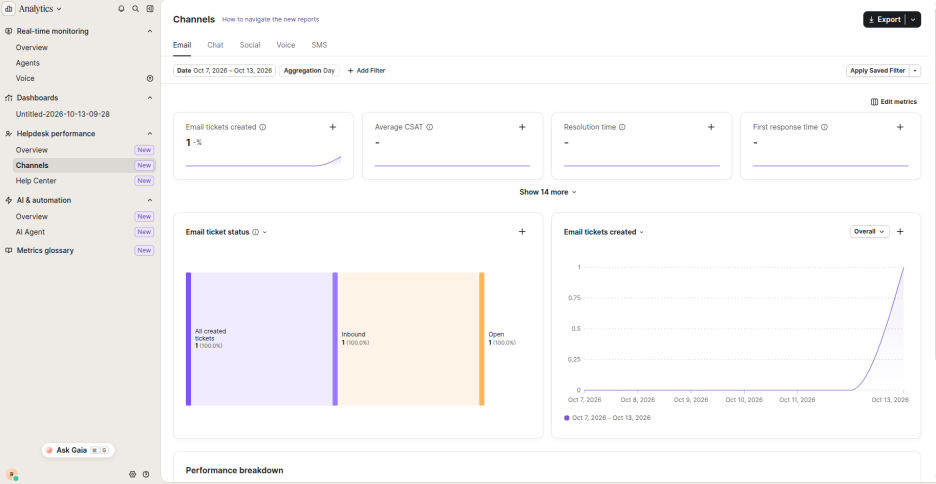Click plus icon on Email ticket status chart
Screen dimensions: 936x484
(522, 232)
